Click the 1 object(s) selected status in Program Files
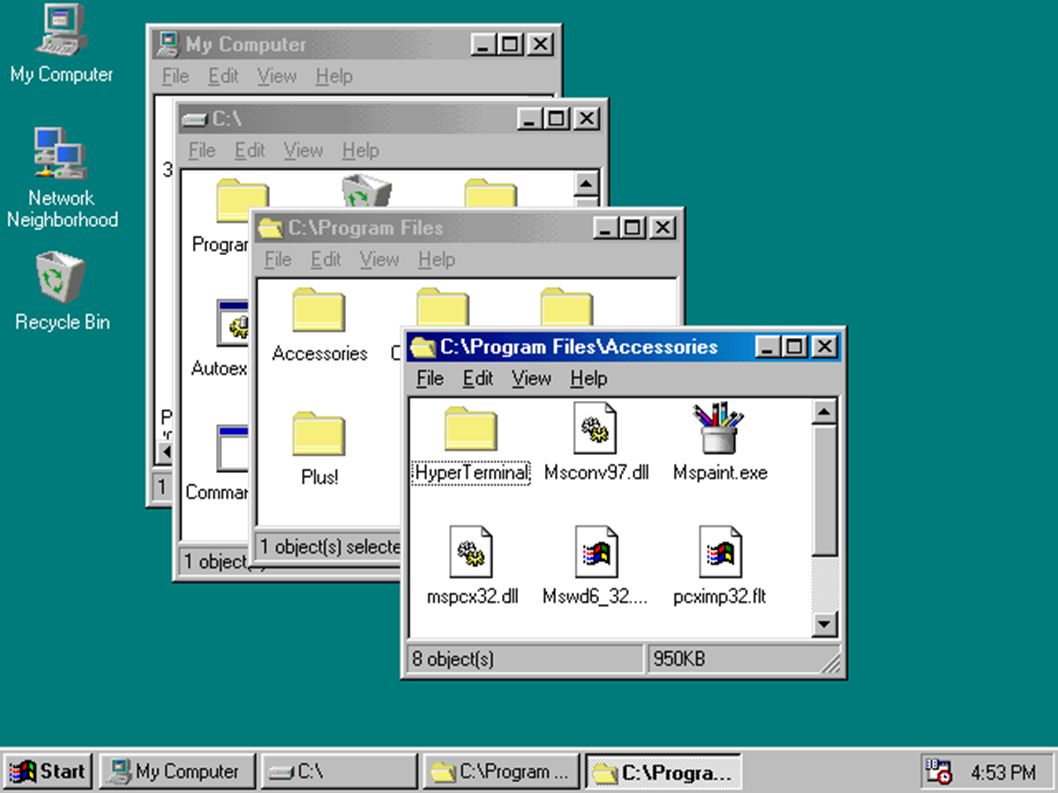The width and height of the screenshot is (1058, 793). click(x=330, y=547)
